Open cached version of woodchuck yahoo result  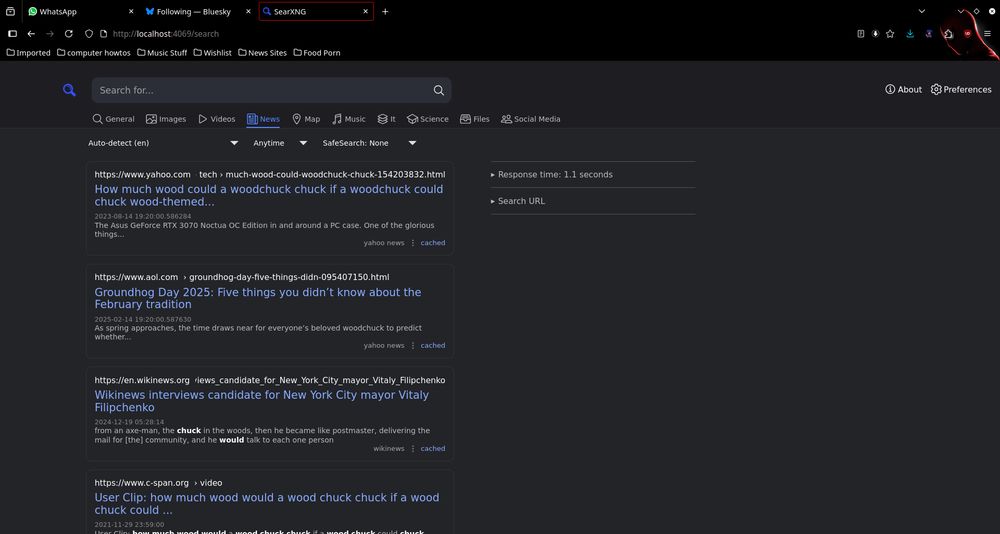[433, 243]
